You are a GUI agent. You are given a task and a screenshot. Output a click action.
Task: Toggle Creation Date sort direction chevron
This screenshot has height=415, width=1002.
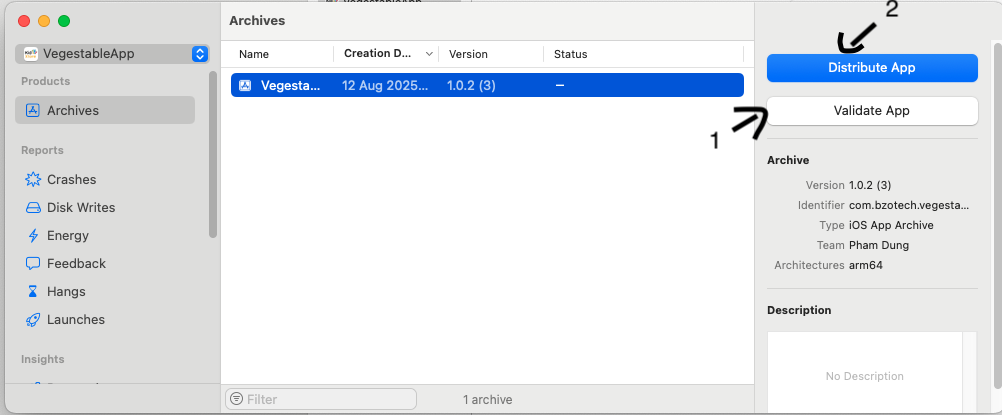click(x=429, y=54)
